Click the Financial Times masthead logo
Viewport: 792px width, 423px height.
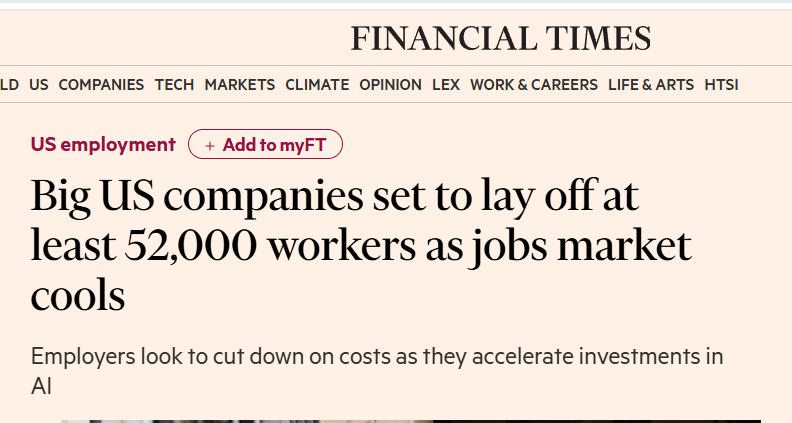click(500, 39)
